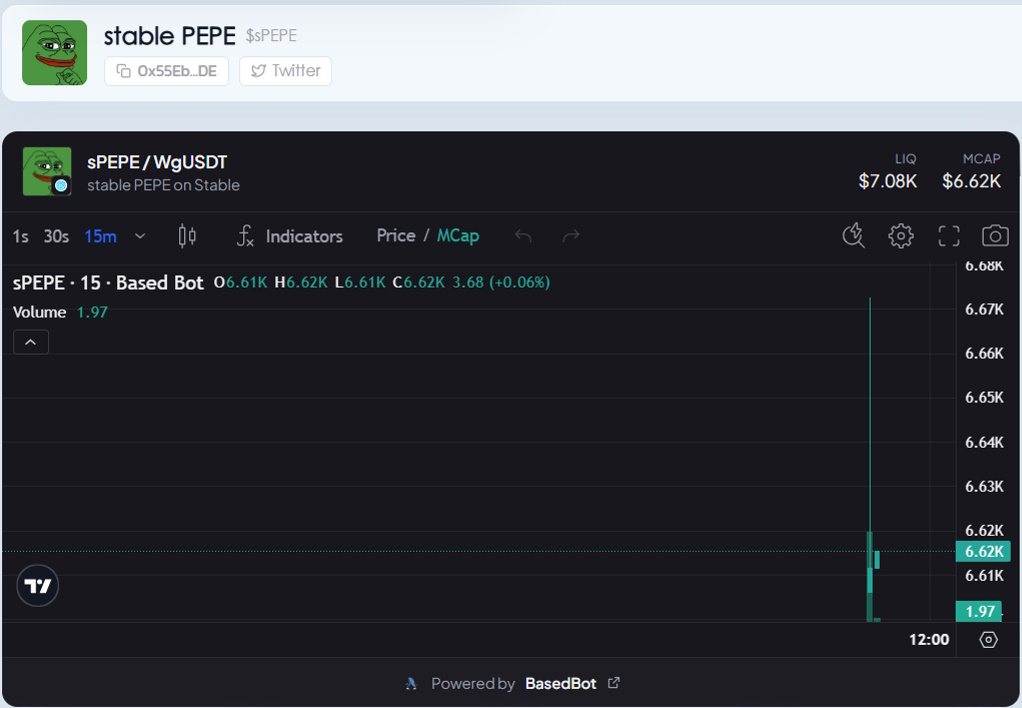Open the BasedBot external link

pos(561,683)
